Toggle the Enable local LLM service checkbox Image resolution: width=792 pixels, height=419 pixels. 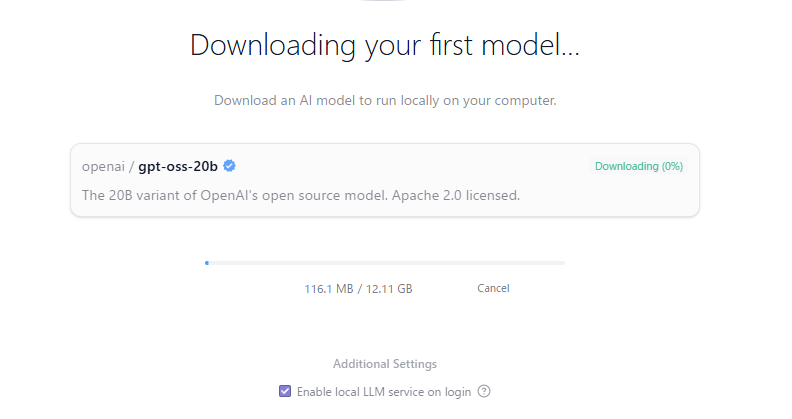pos(285,391)
